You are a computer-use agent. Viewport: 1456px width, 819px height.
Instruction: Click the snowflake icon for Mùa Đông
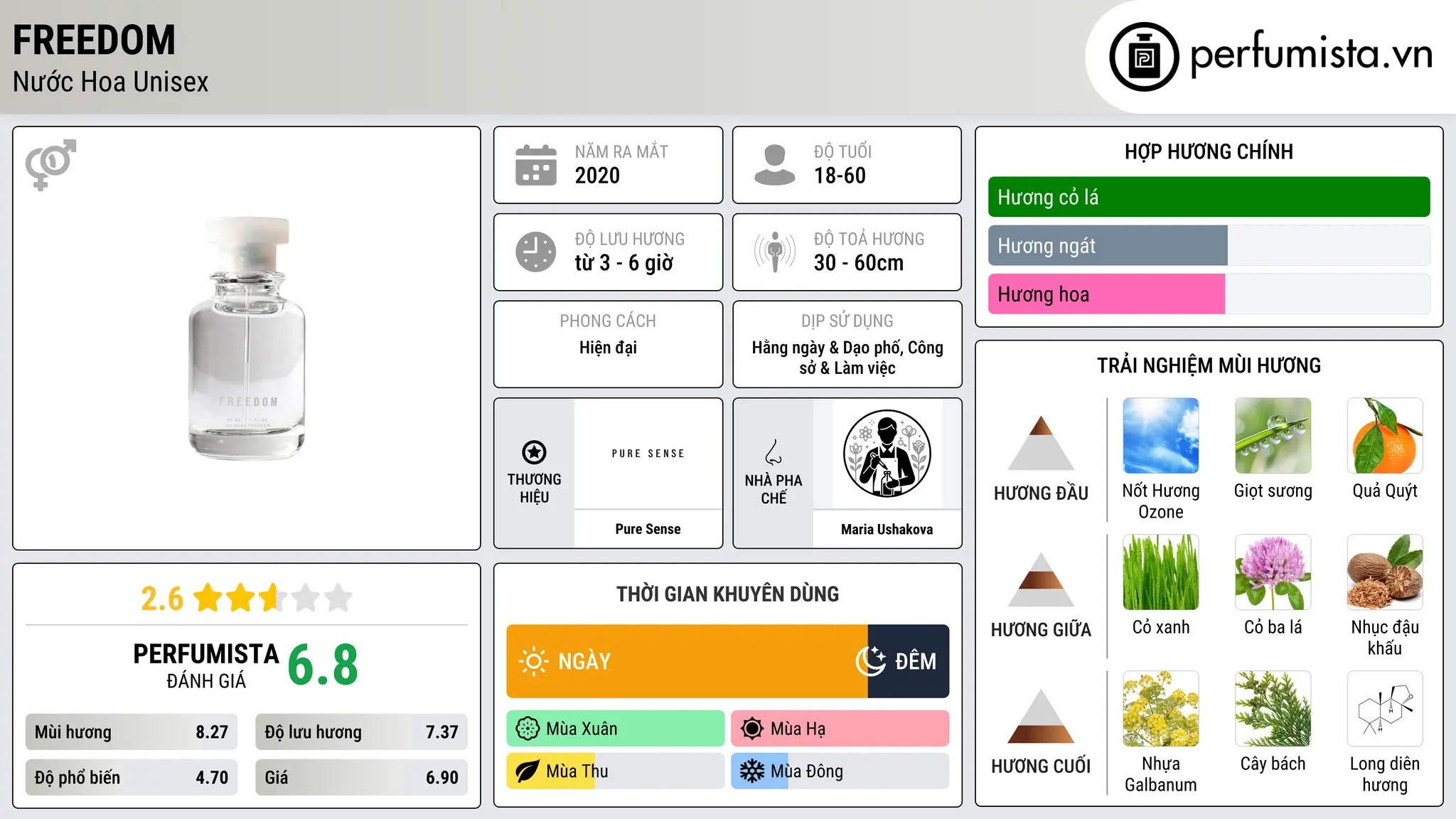(752, 771)
